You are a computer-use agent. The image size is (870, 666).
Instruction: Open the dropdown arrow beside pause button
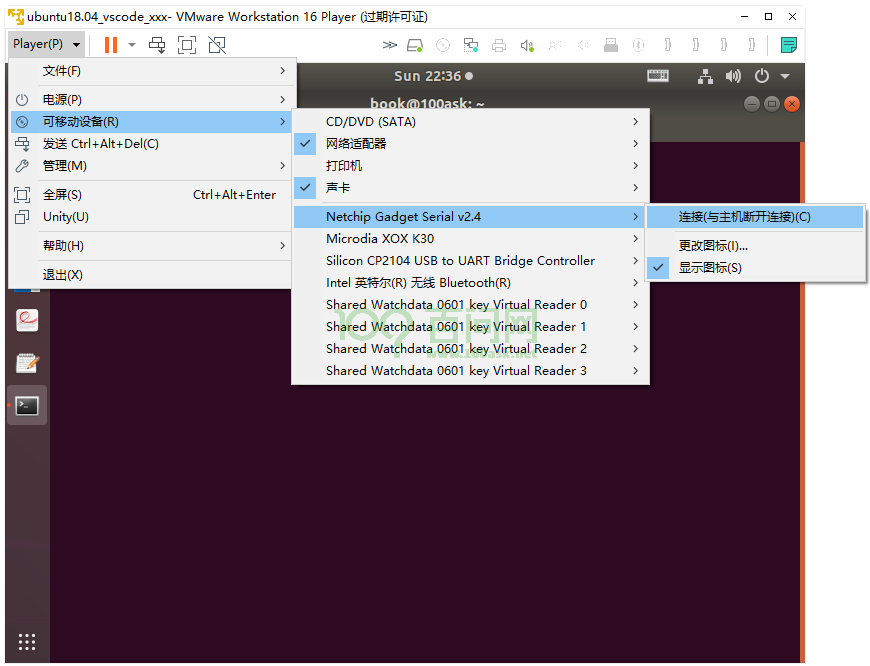pos(131,45)
